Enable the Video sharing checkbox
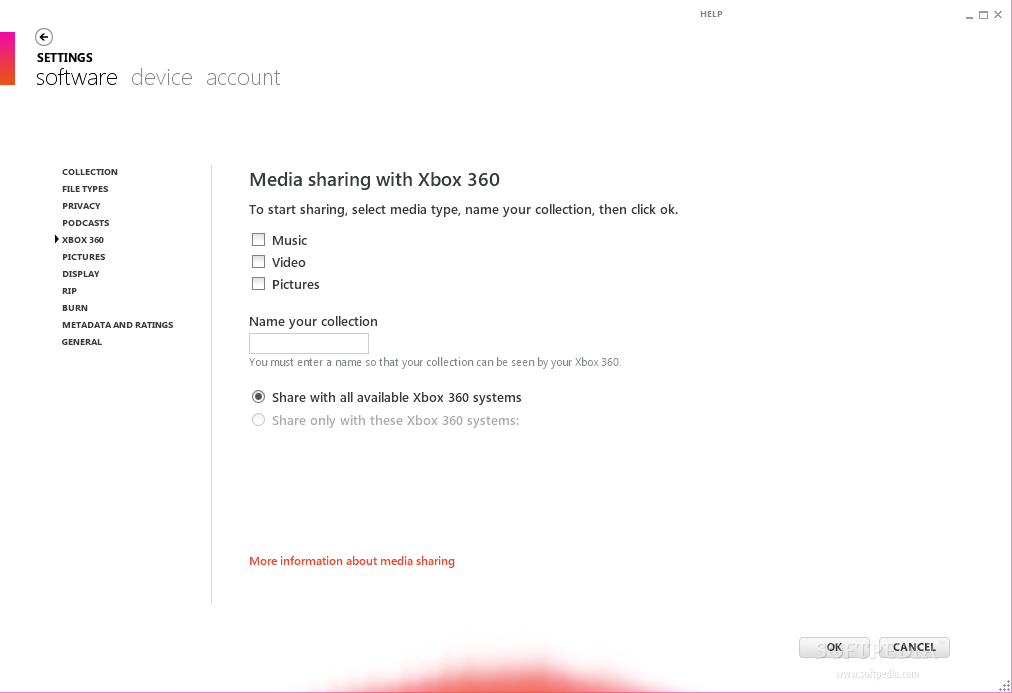Image resolution: width=1012 pixels, height=693 pixels. pyautogui.click(x=258, y=262)
